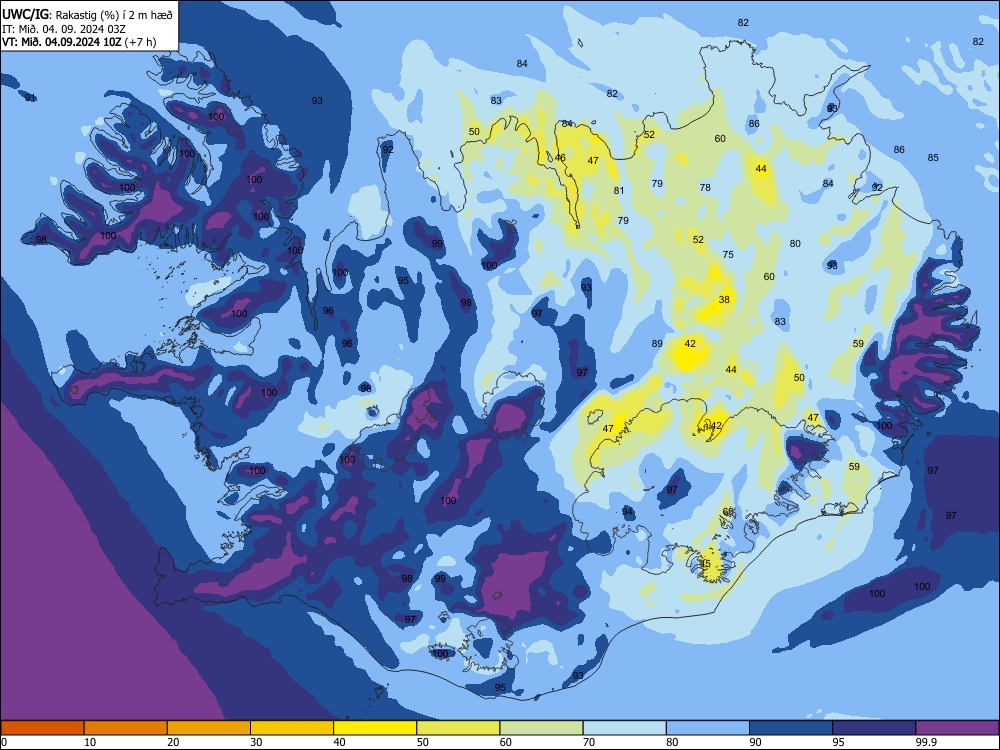Click the '38' humidity value on the map
Viewport: 1000px width, 750px height.
point(724,299)
